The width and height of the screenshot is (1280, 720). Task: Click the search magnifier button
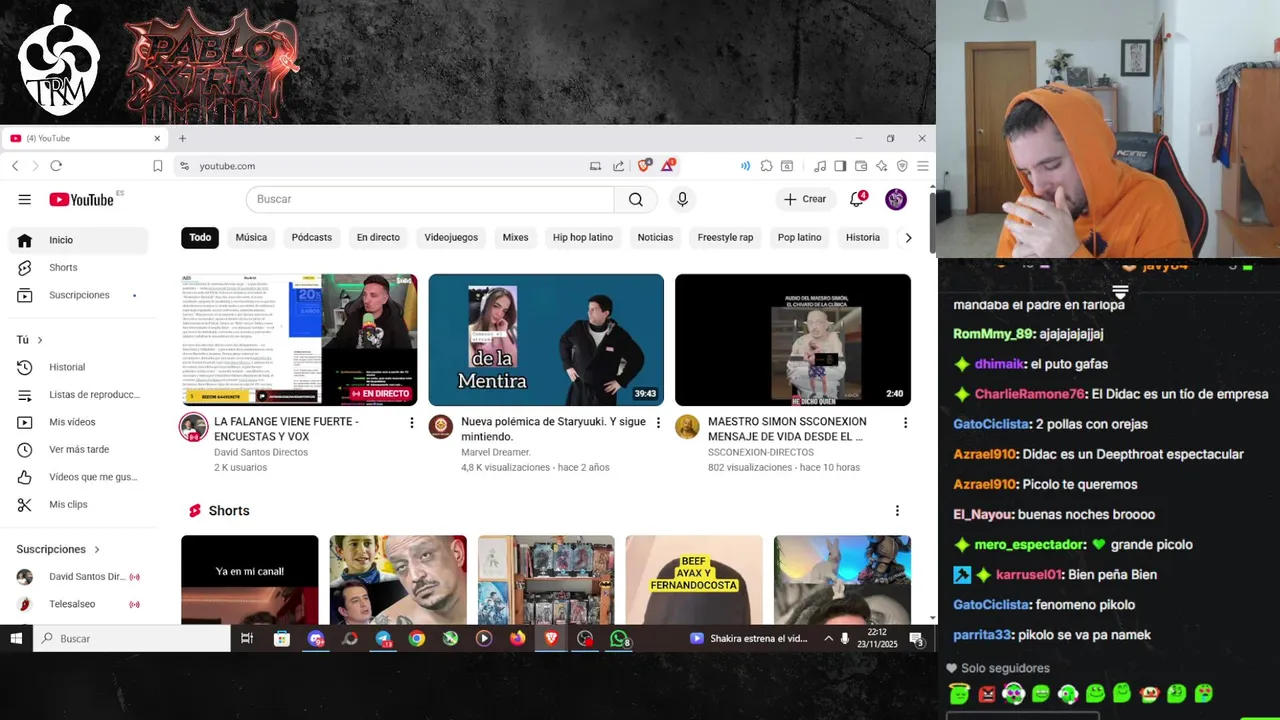coord(636,199)
